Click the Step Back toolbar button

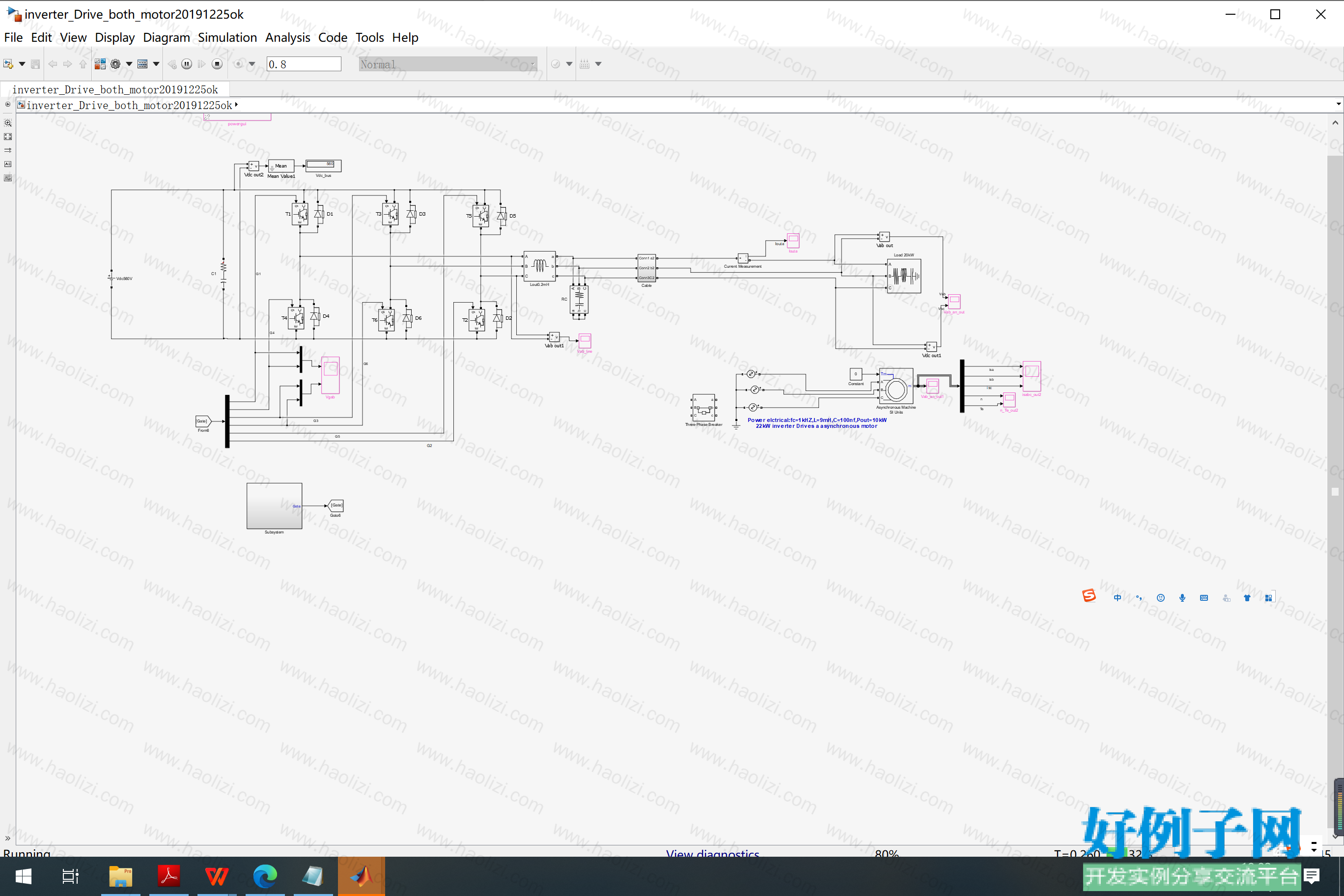(172, 64)
